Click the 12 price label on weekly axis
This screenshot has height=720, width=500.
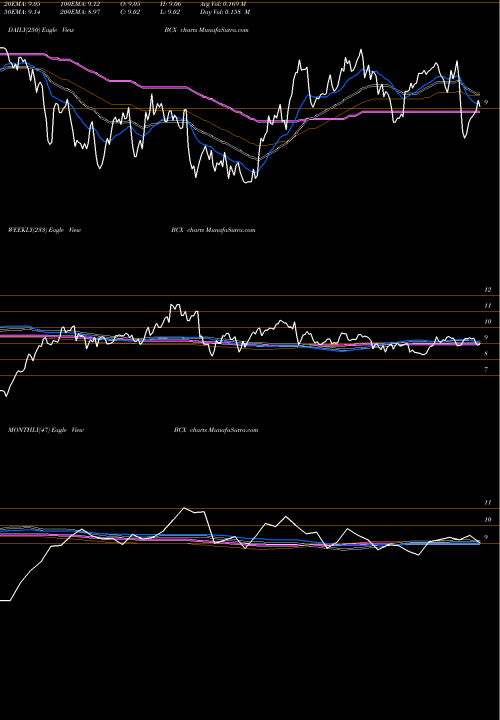[x=488, y=290]
